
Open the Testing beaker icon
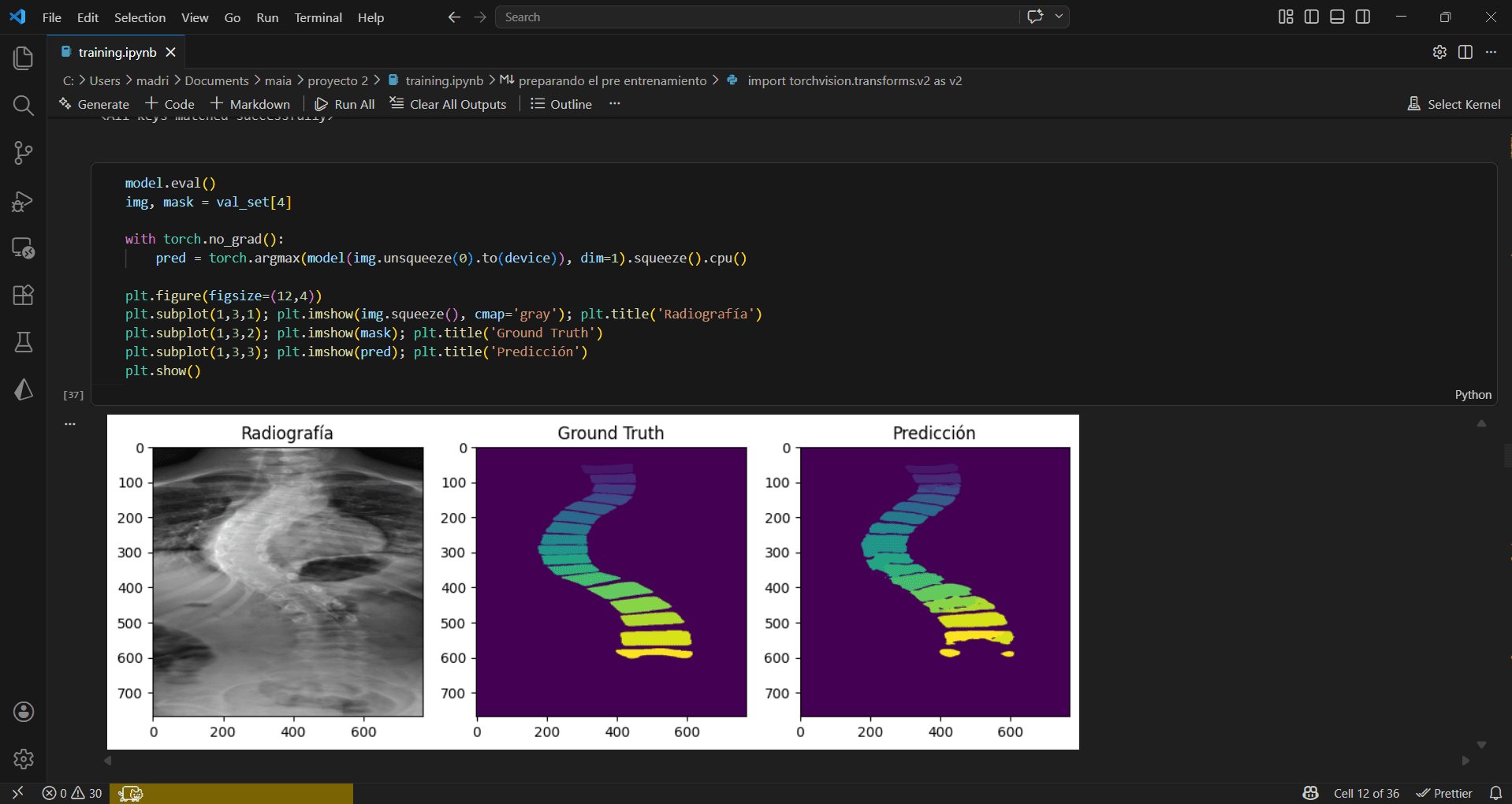(23, 342)
